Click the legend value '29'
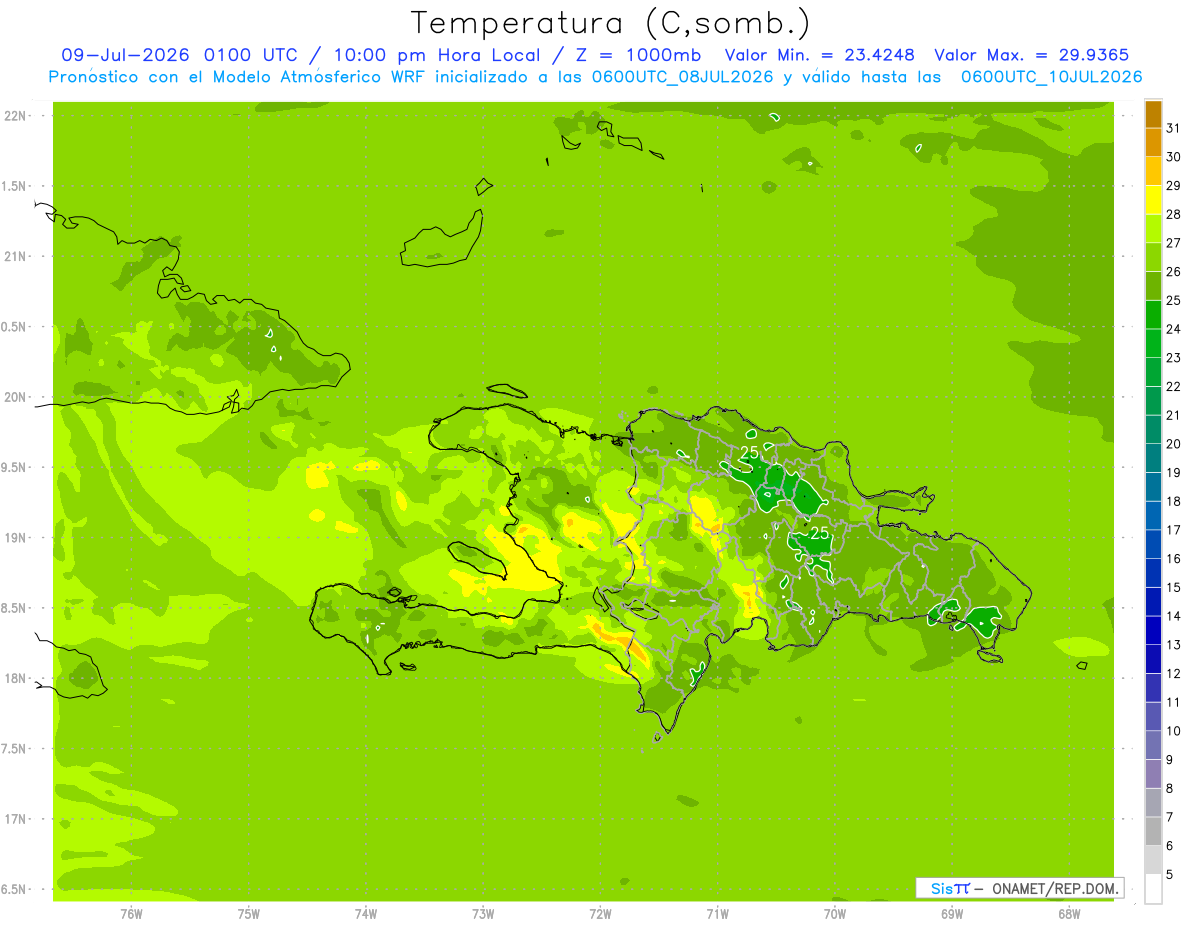 (x=1173, y=185)
